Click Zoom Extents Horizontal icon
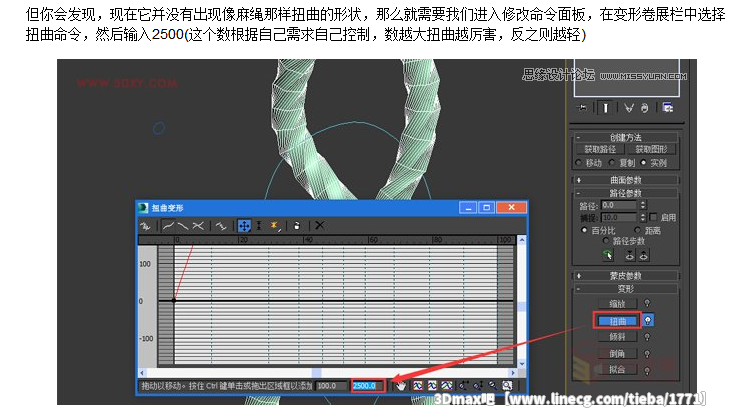 [x=432, y=386]
